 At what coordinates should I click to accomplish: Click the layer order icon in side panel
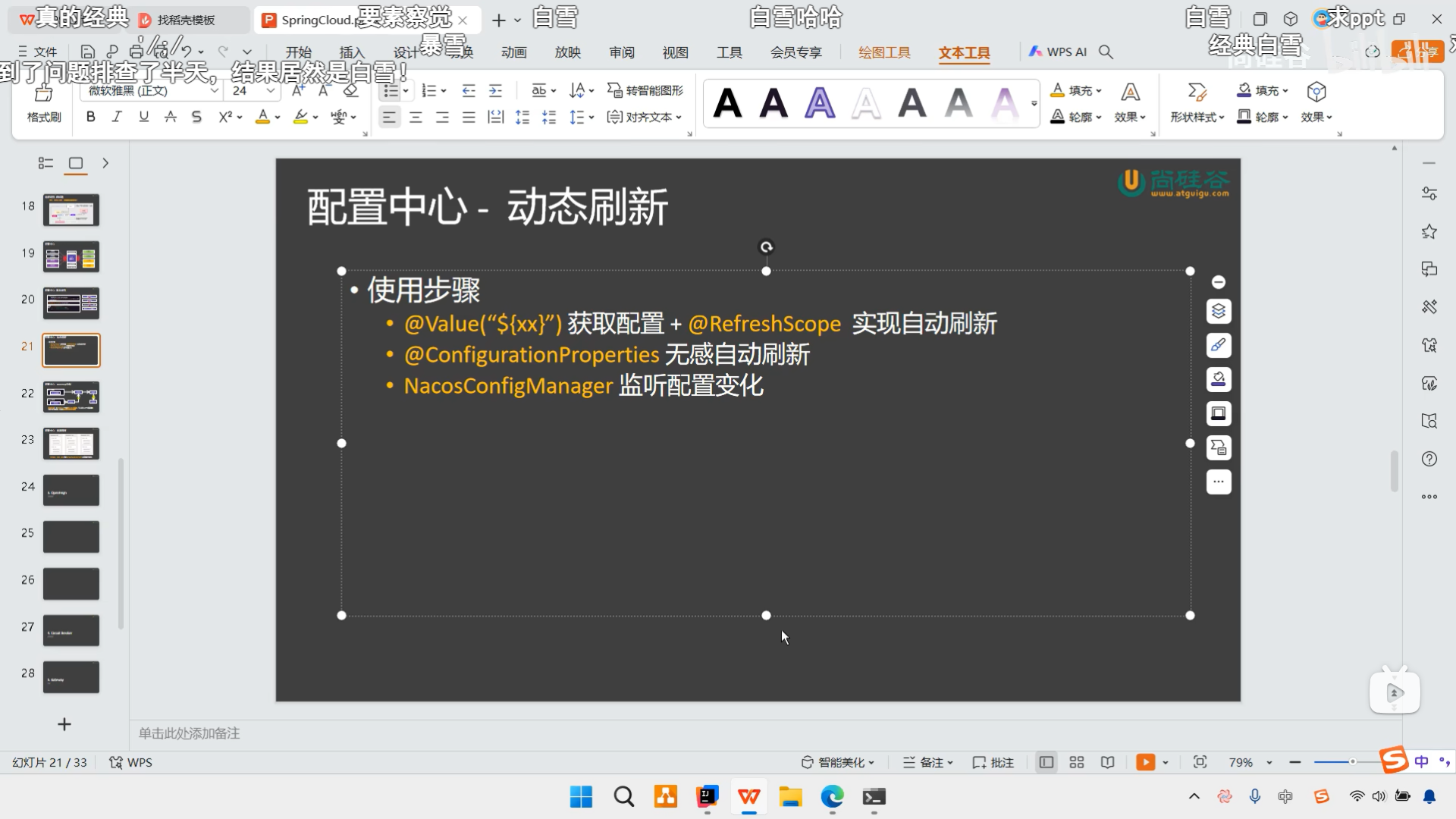[1219, 311]
